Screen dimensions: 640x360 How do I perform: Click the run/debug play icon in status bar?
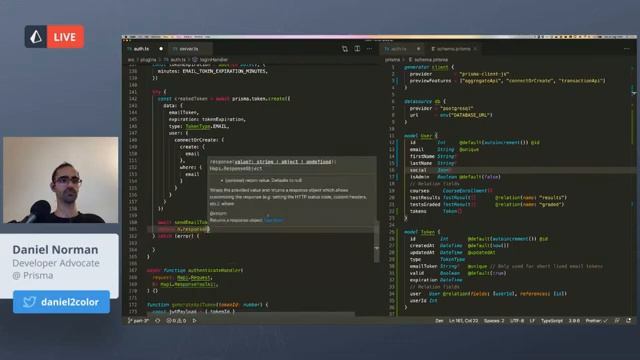pos(195,321)
